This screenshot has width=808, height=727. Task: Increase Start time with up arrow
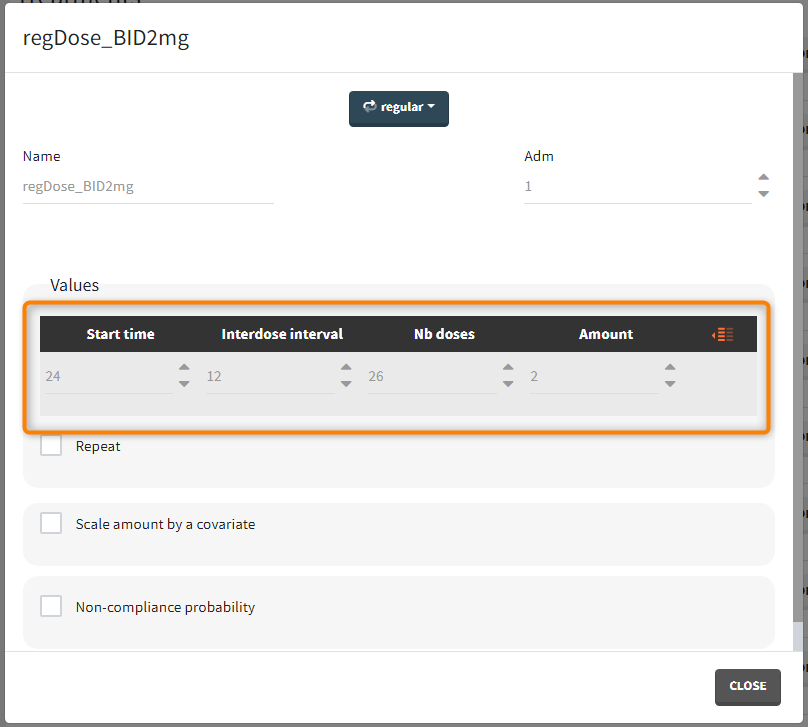tap(184, 369)
